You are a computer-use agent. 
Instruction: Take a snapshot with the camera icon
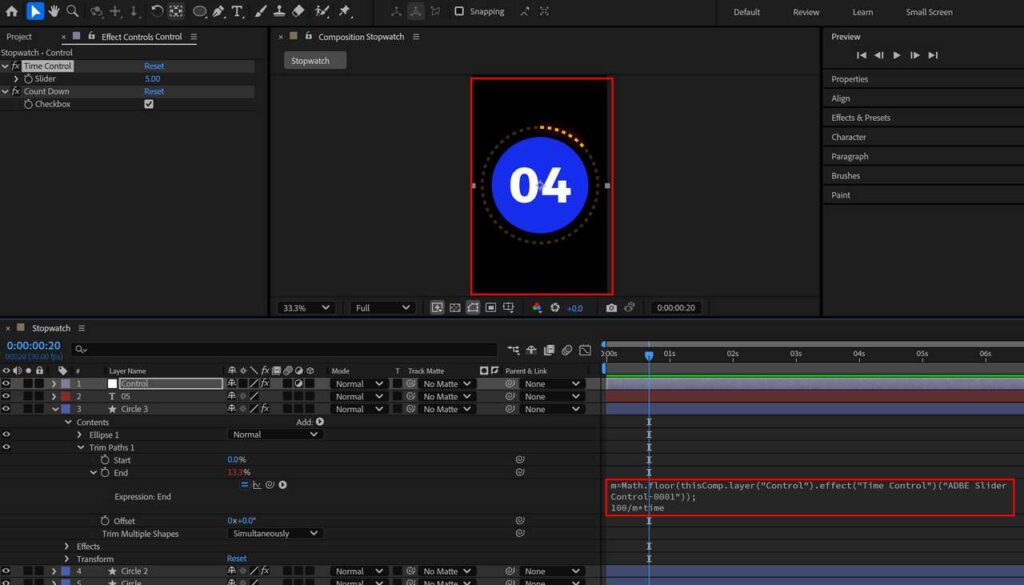[x=611, y=308]
